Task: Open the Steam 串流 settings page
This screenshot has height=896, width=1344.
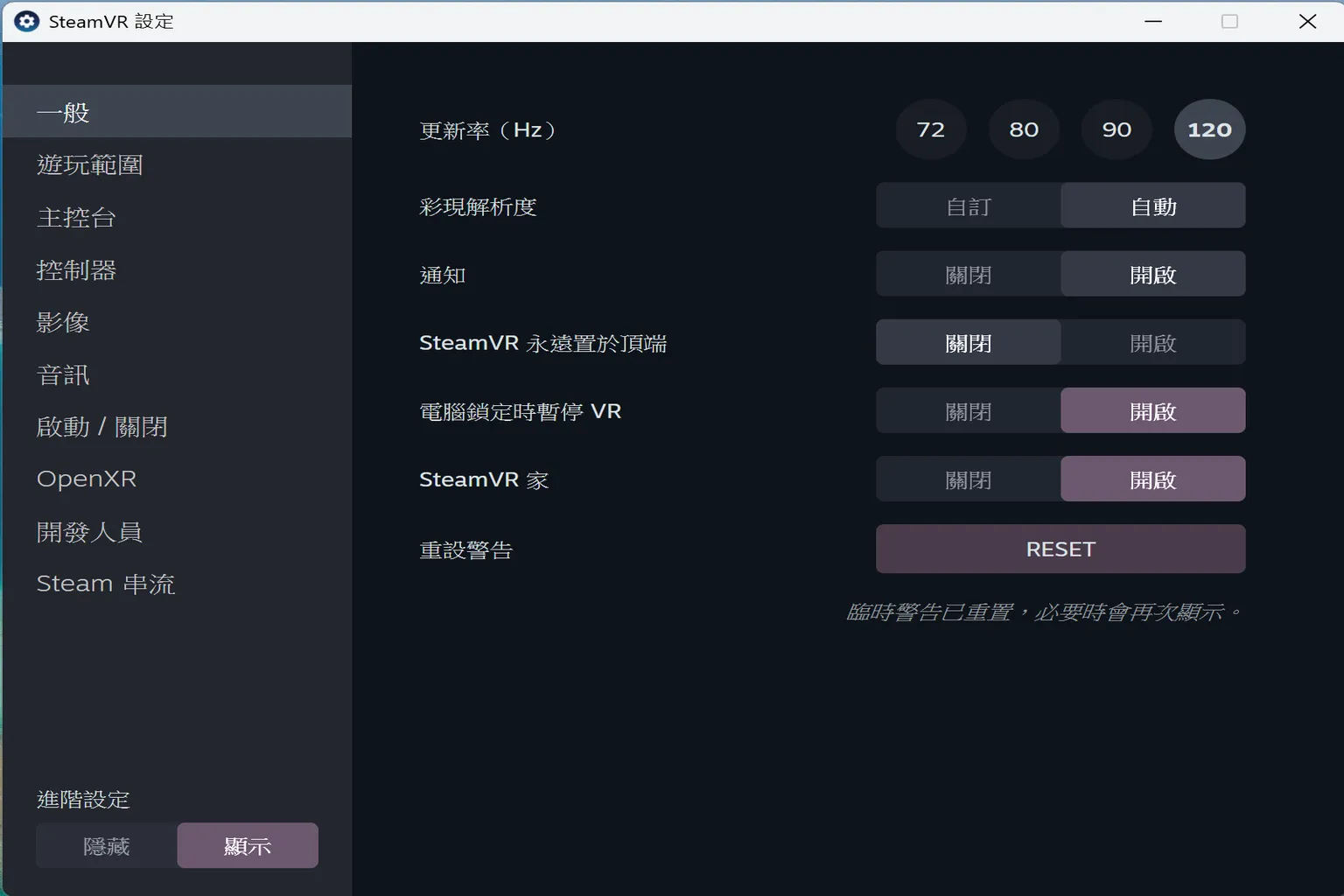Action: pyautogui.click(x=106, y=584)
